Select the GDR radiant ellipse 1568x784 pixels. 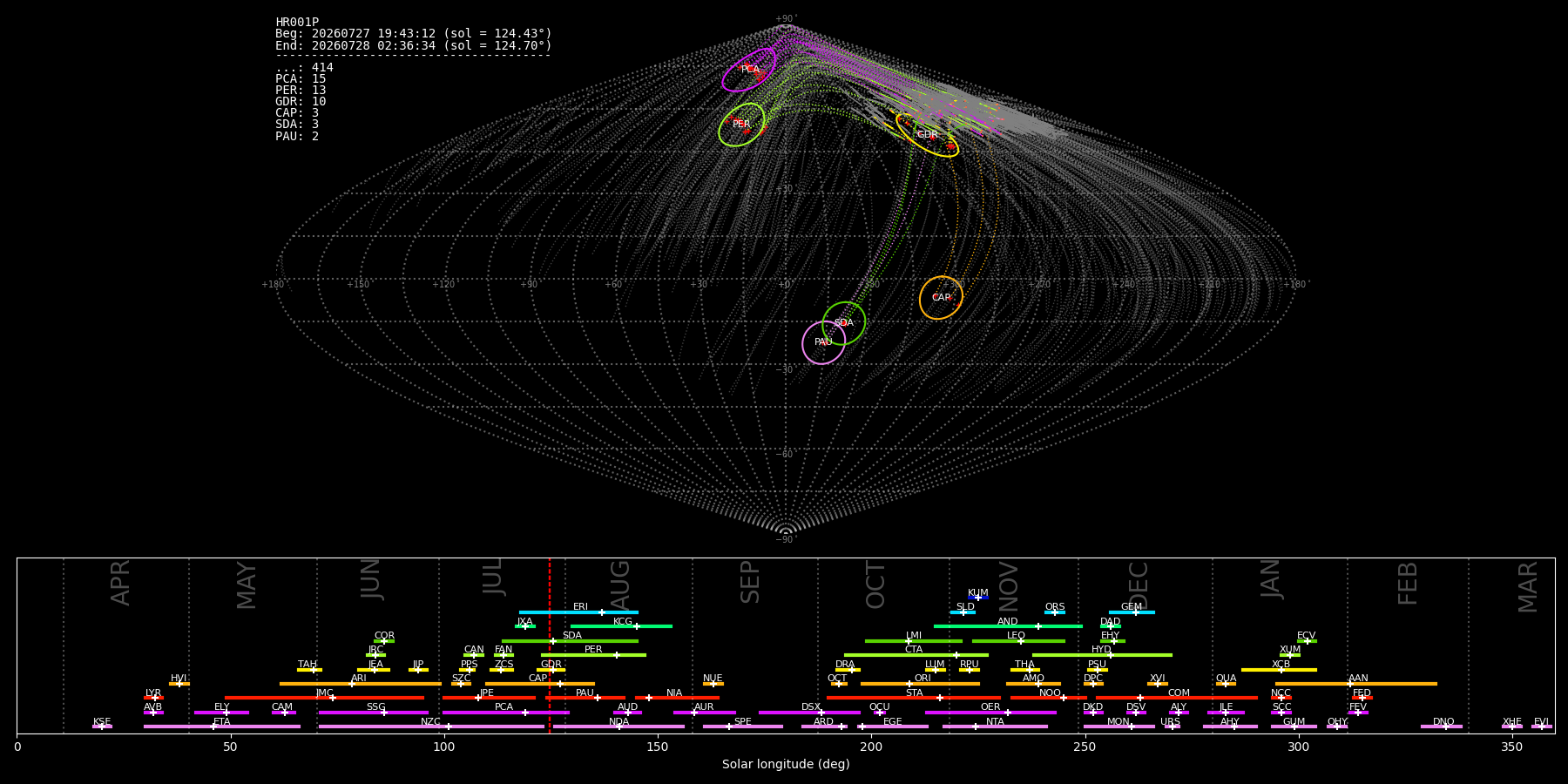coord(927,135)
